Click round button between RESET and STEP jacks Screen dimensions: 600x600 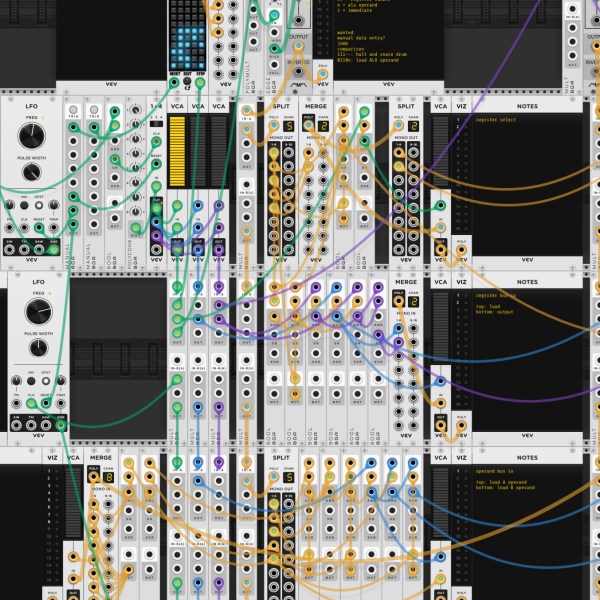pos(187,81)
